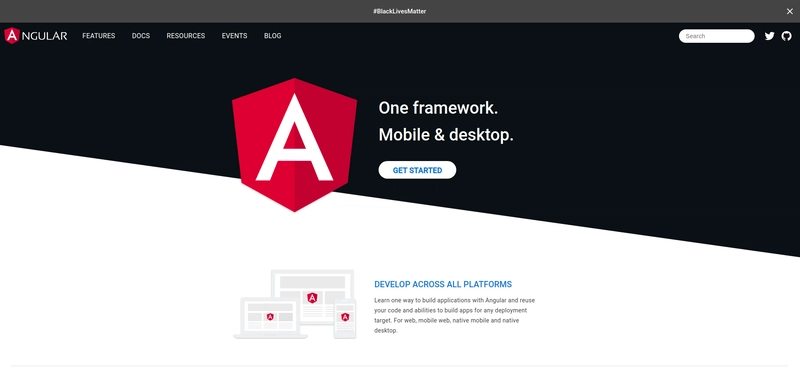
Task: Open the Angular logo home link
Action: [36, 36]
